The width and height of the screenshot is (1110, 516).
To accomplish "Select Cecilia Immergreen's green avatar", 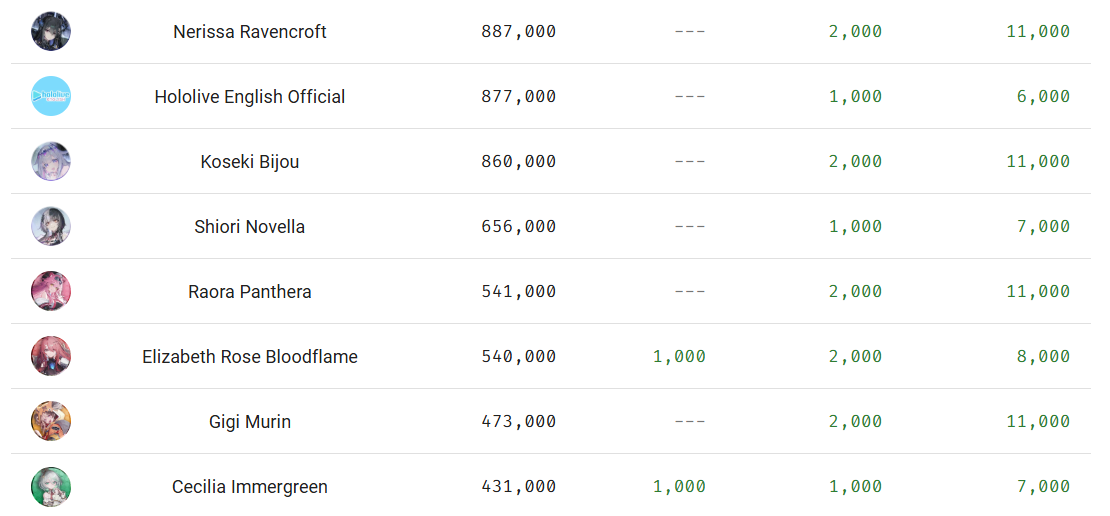I will [51, 486].
